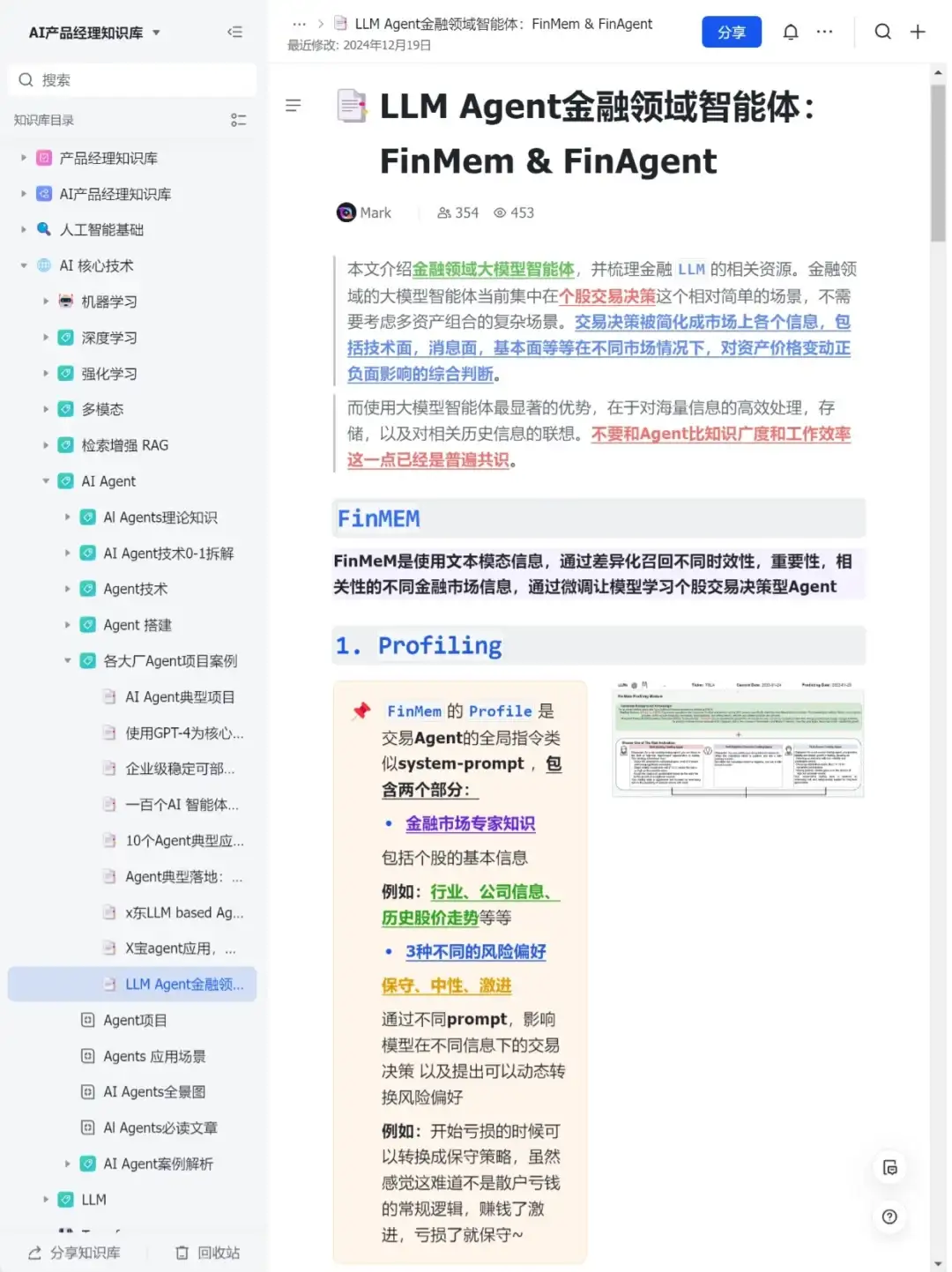Viewport: 952px width, 1272px height.
Task: Select Agent 搭建 in the sidebar
Action: coord(137,624)
